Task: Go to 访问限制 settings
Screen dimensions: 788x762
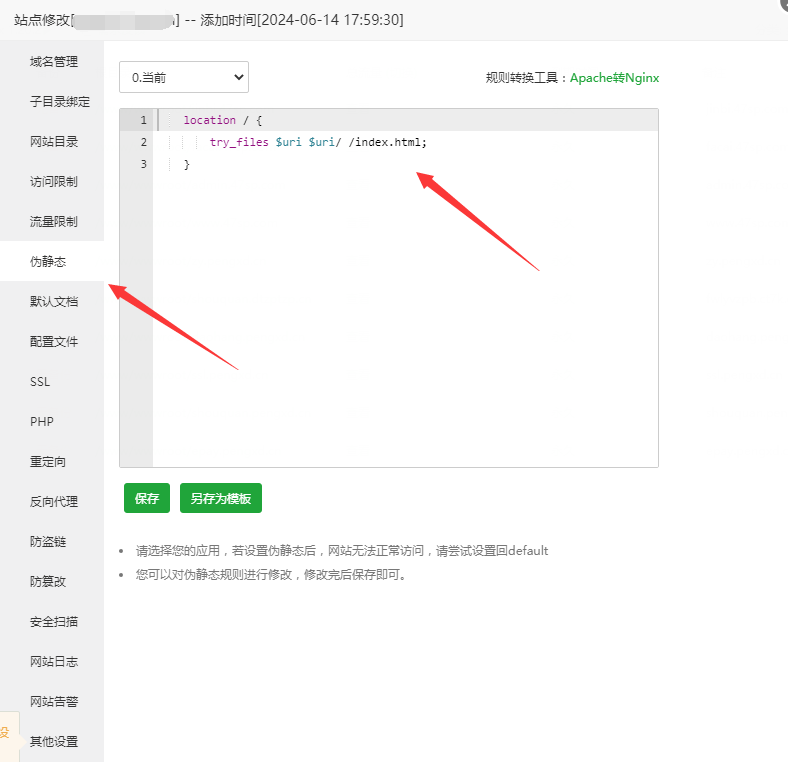Action: pos(53,182)
